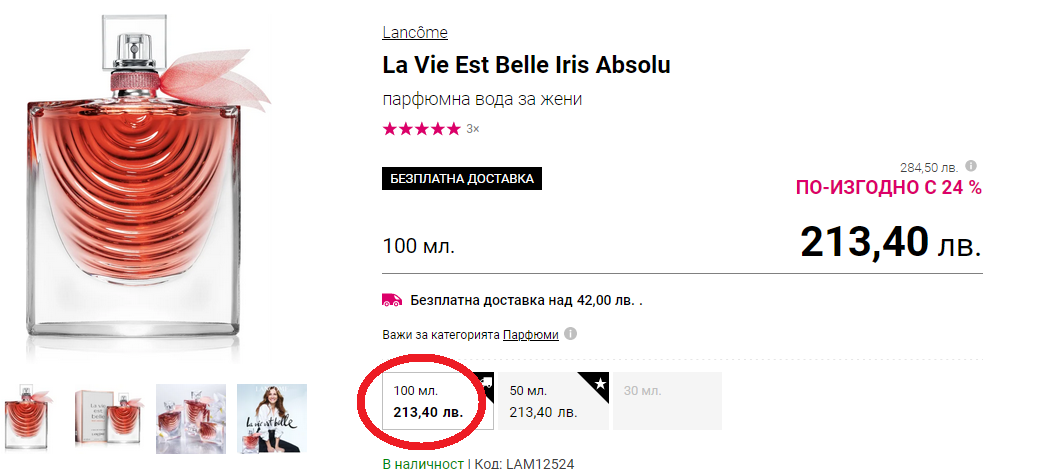
Task: Open the thumbnail showing three bottles
Action: [x=190, y=413]
